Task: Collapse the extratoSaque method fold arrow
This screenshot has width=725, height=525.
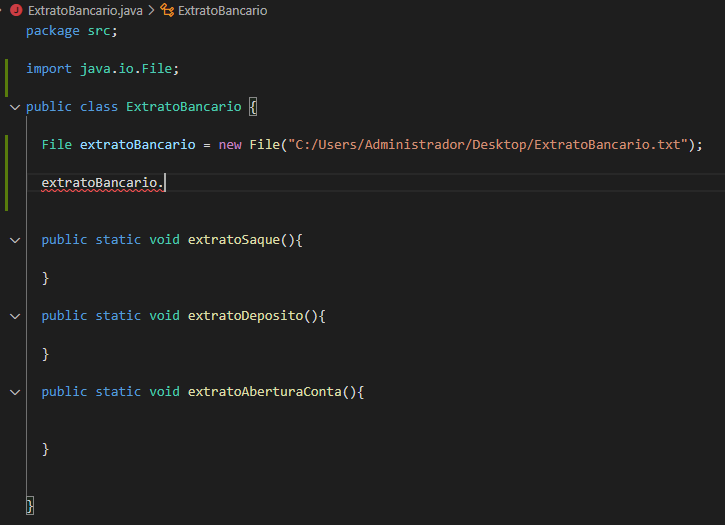Action: [15, 240]
